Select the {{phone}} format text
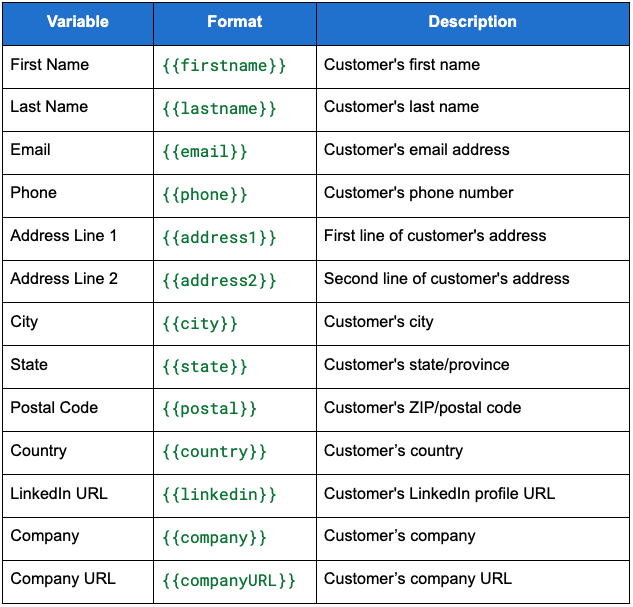Image resolution: width=633 pixels, height=607 pixels. pos(205,195)
